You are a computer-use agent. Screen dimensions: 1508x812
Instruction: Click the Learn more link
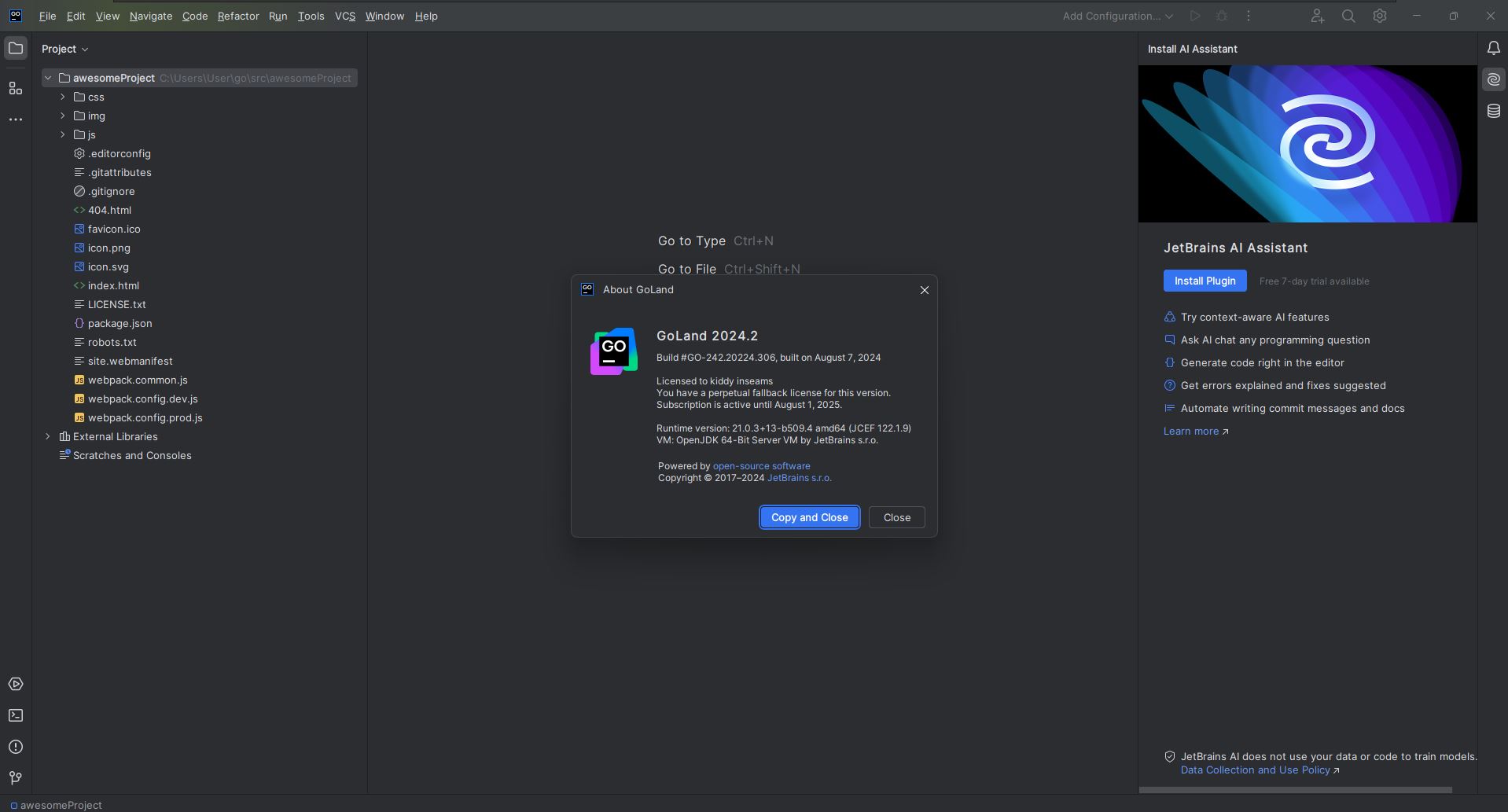click(1196, 431)
